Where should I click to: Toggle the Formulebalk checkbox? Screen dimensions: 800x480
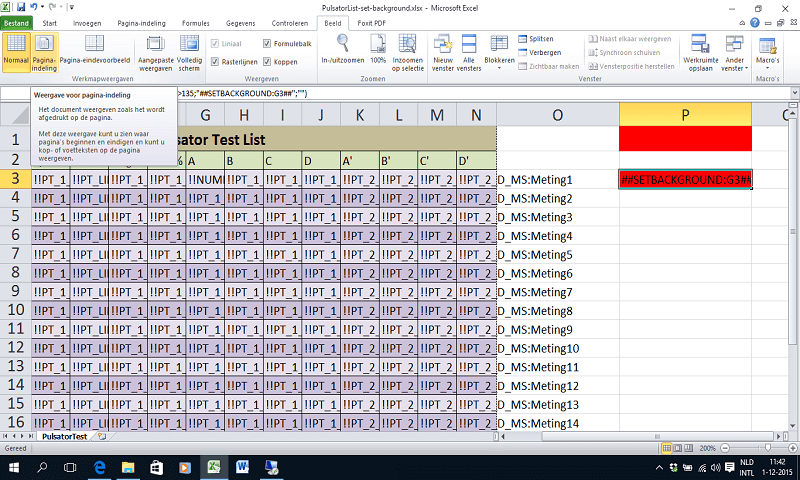point(267,44)
